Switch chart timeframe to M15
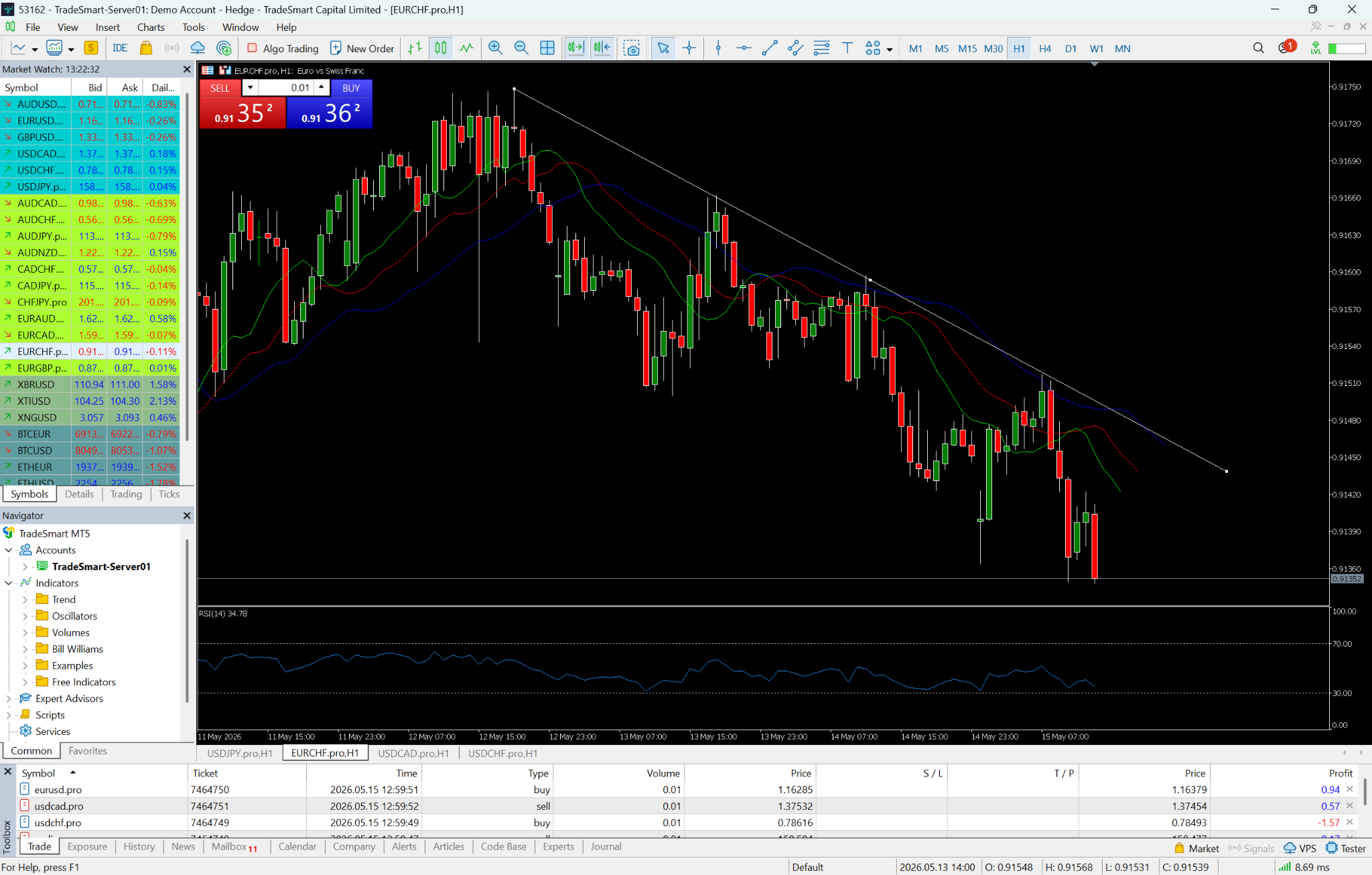Image resolution: width=1372 pixels, height=875 pixels. [967, 48]
